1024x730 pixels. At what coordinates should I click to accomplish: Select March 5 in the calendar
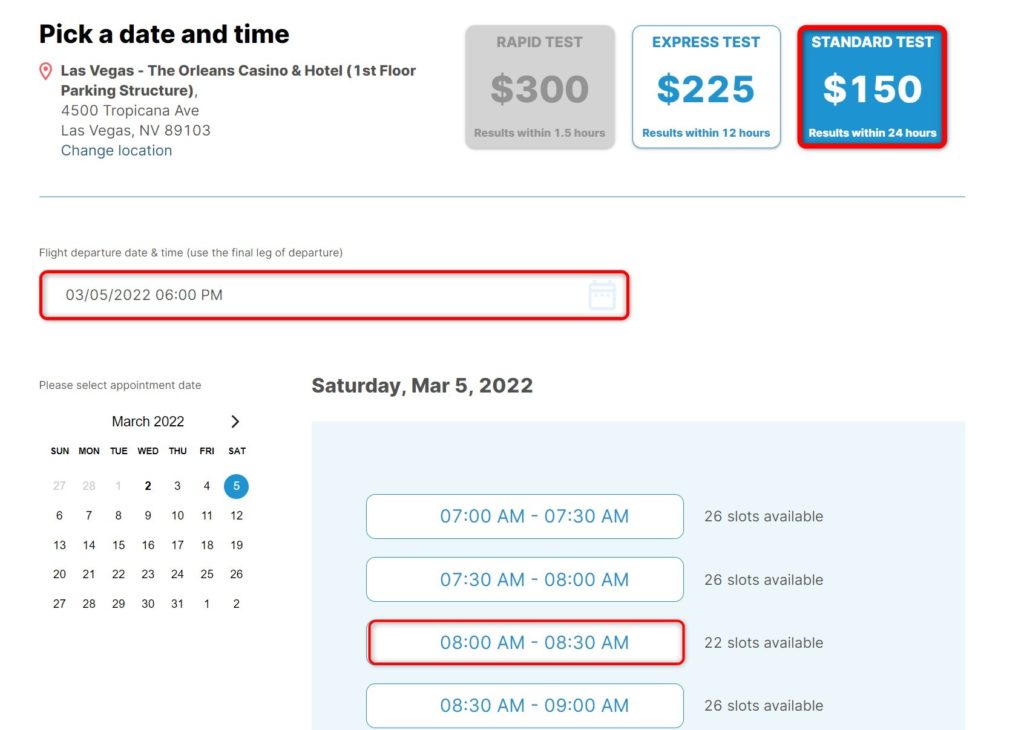[x=236, y=487]
